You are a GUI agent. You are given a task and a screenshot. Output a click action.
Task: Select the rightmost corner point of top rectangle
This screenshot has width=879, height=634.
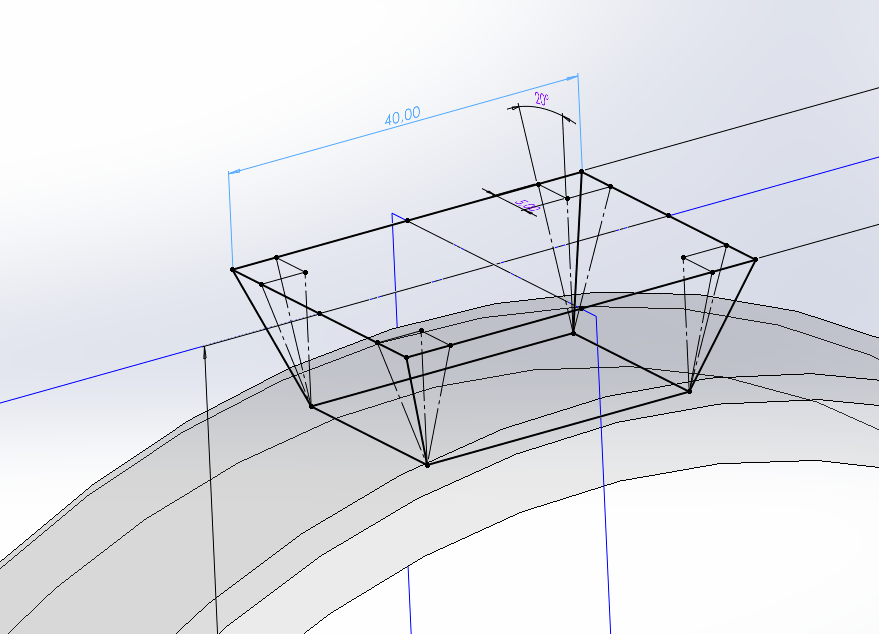(x=755, y=259)
